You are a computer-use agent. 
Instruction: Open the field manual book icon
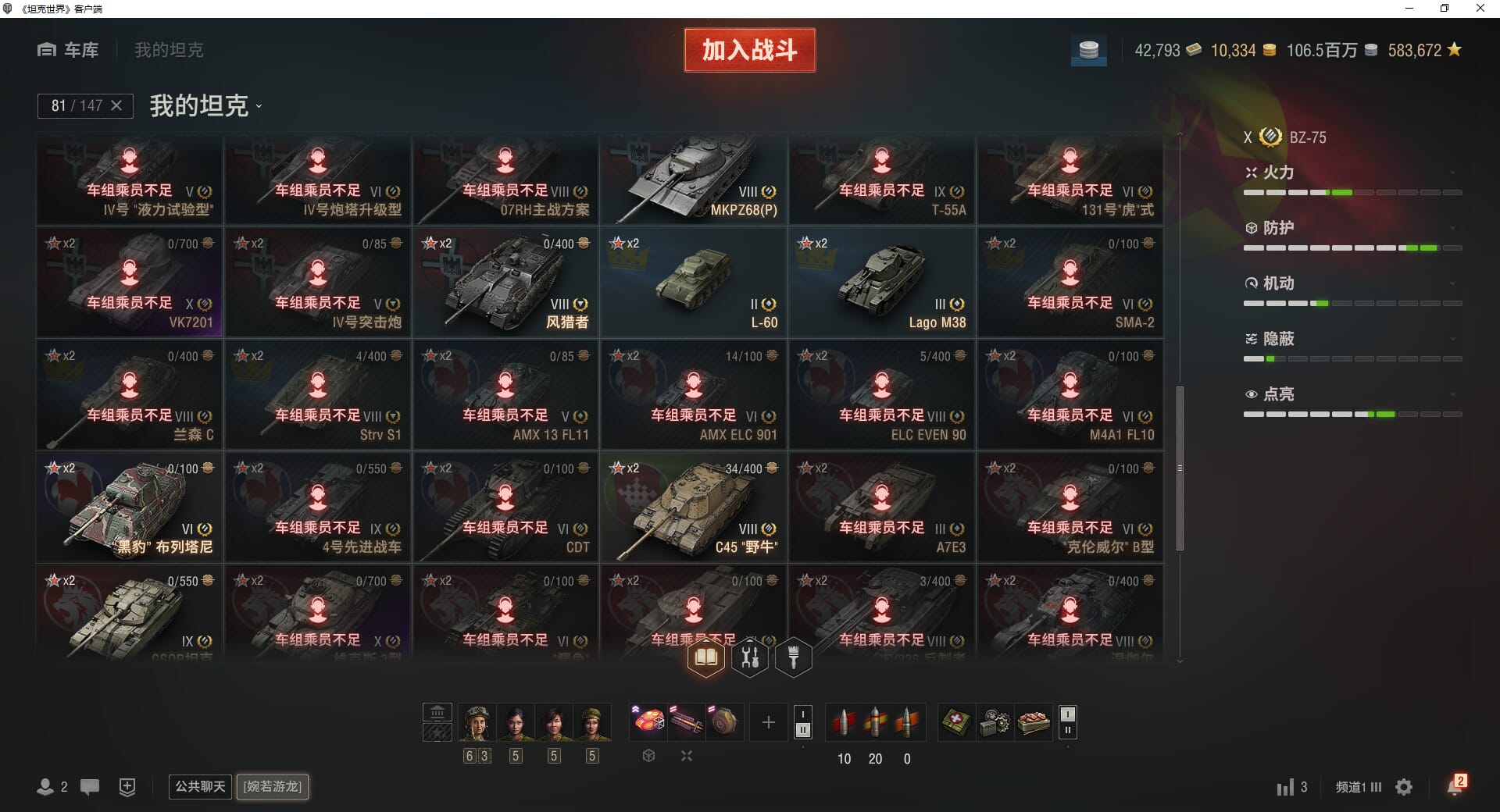click(705, 657)
